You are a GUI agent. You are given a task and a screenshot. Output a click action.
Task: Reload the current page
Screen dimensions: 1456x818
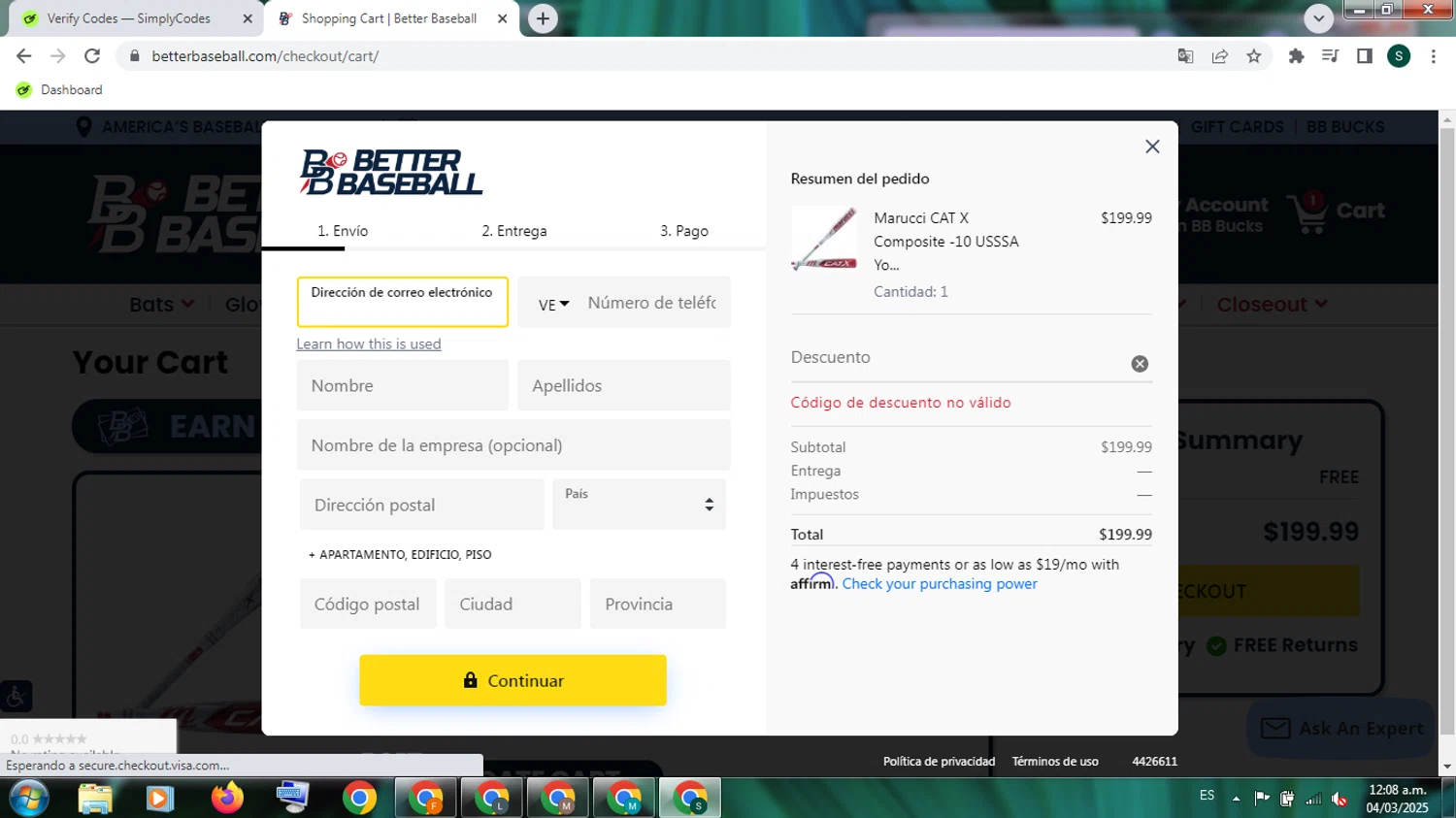92,56
